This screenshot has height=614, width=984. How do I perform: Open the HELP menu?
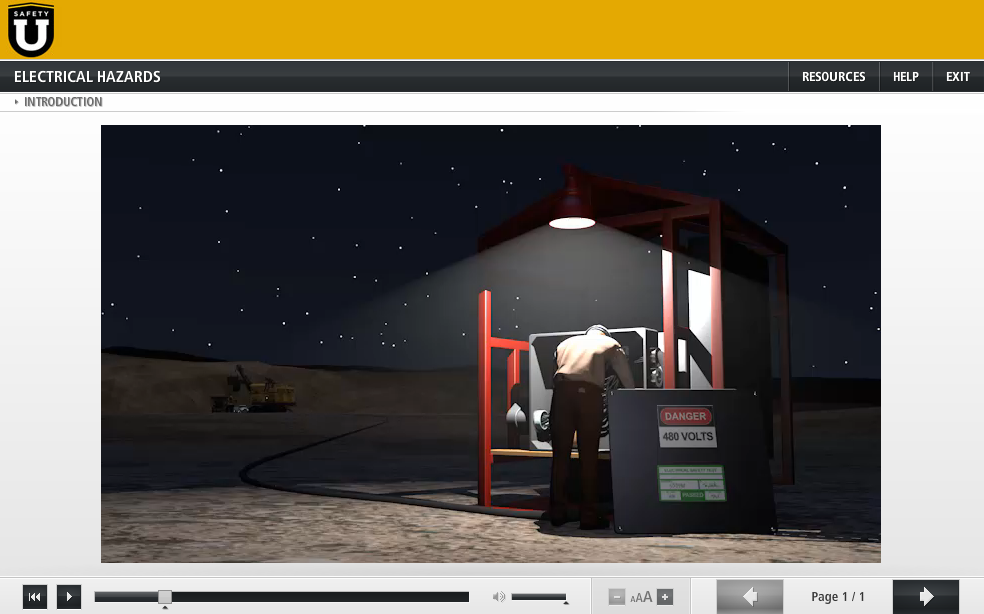906,77
